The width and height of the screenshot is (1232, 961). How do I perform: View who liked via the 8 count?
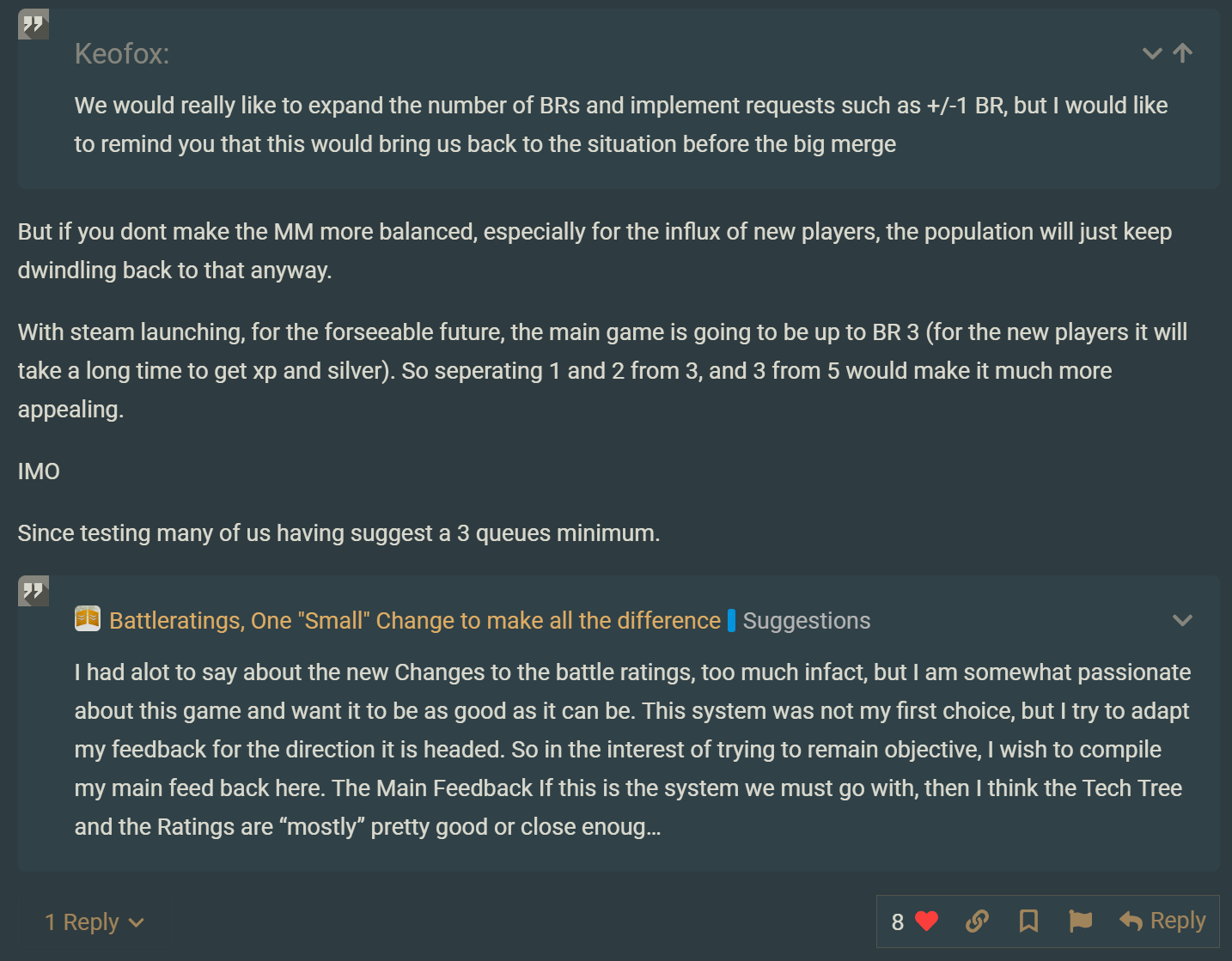point(898,922)
